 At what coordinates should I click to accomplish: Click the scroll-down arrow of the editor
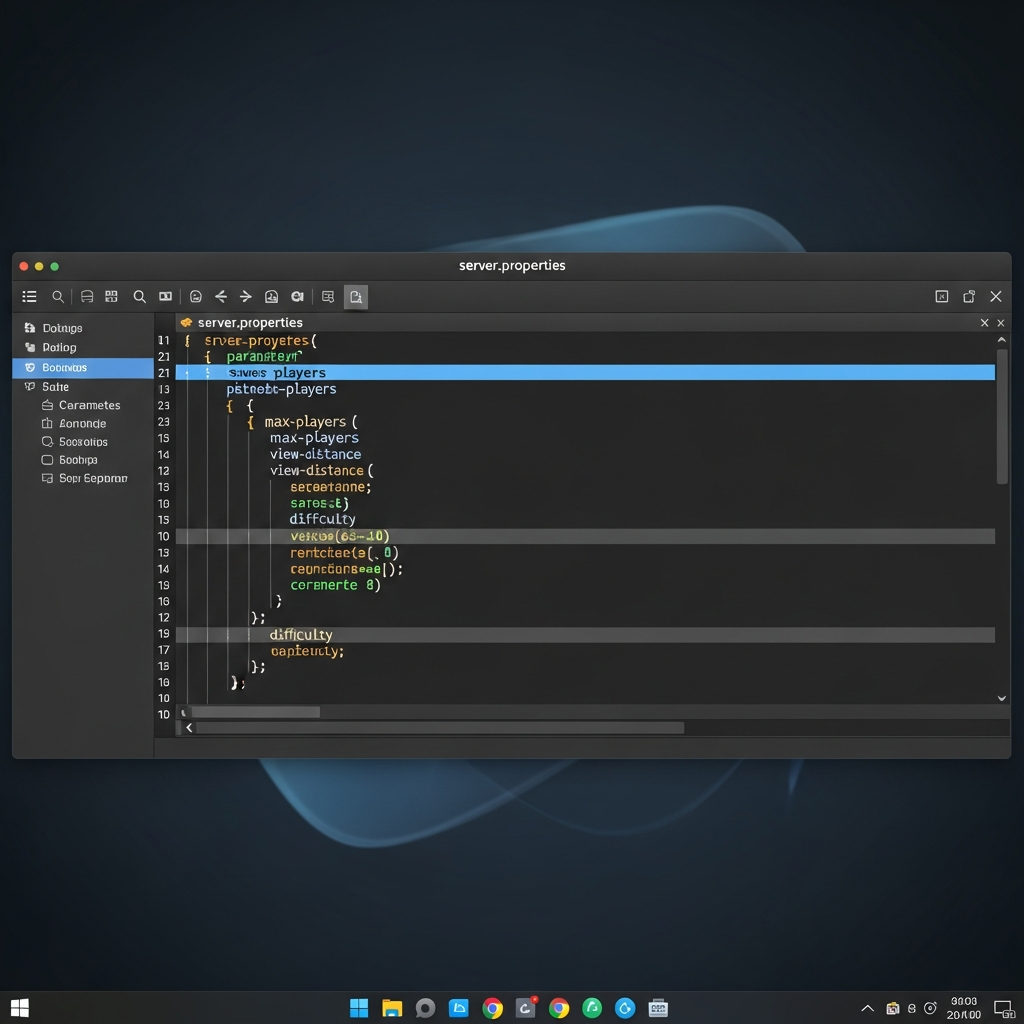point(1002,698)
